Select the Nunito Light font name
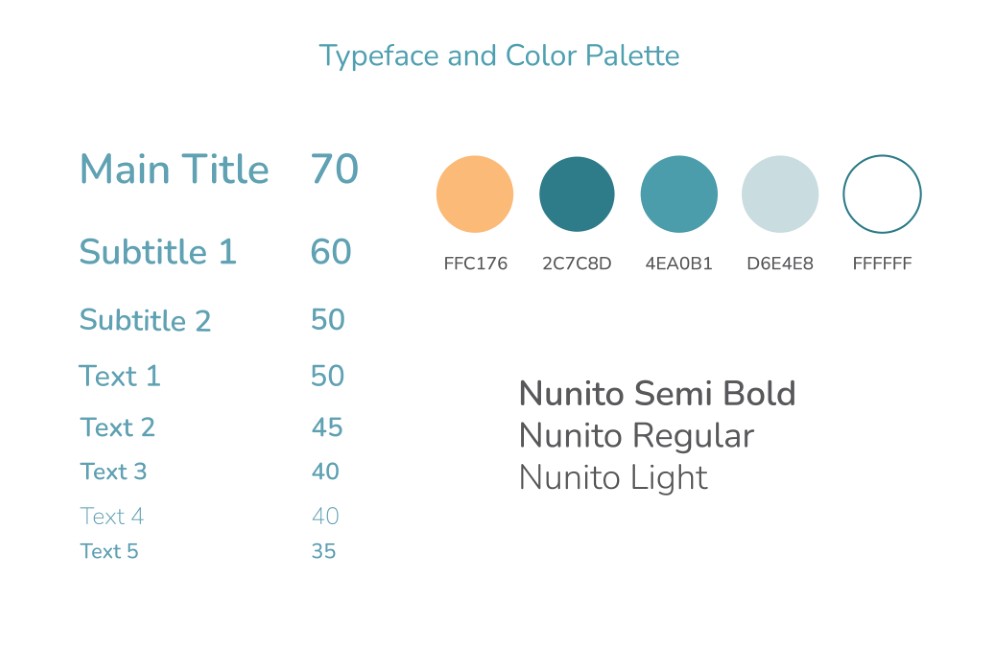The width and height of the screenshot is (1000, 650). (x=614, y=478)
